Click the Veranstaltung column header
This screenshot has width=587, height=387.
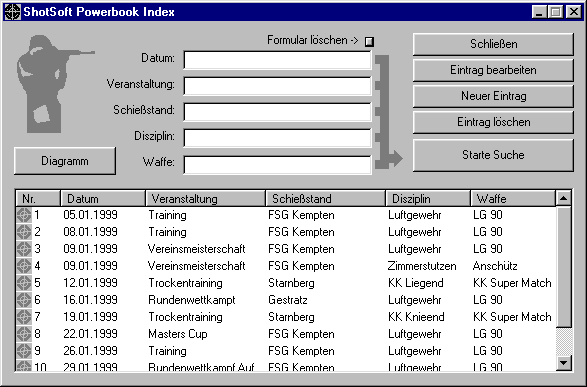206,198
